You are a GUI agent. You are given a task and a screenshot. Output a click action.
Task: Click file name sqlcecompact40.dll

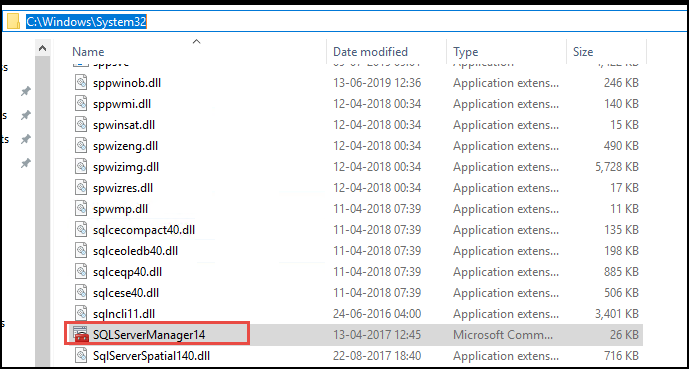tap(144, 230)
